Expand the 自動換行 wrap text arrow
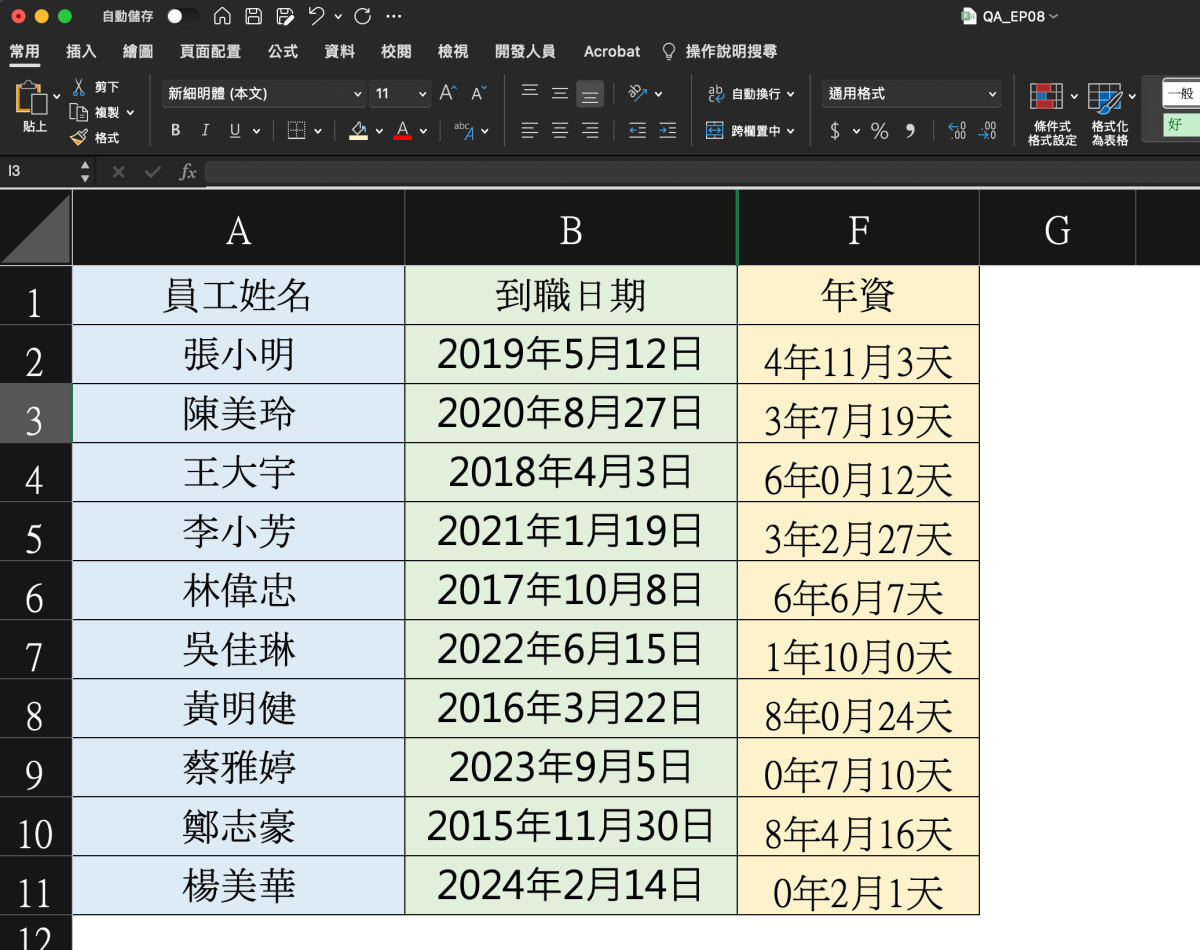 (x=790, y=93)
